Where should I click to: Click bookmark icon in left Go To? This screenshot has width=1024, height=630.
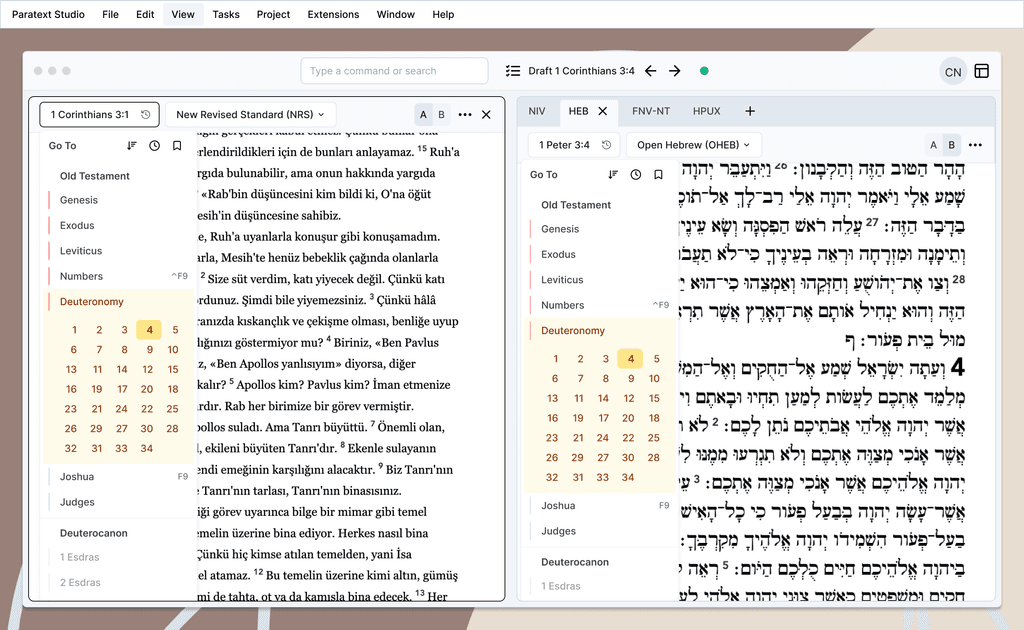pos(177,146)
